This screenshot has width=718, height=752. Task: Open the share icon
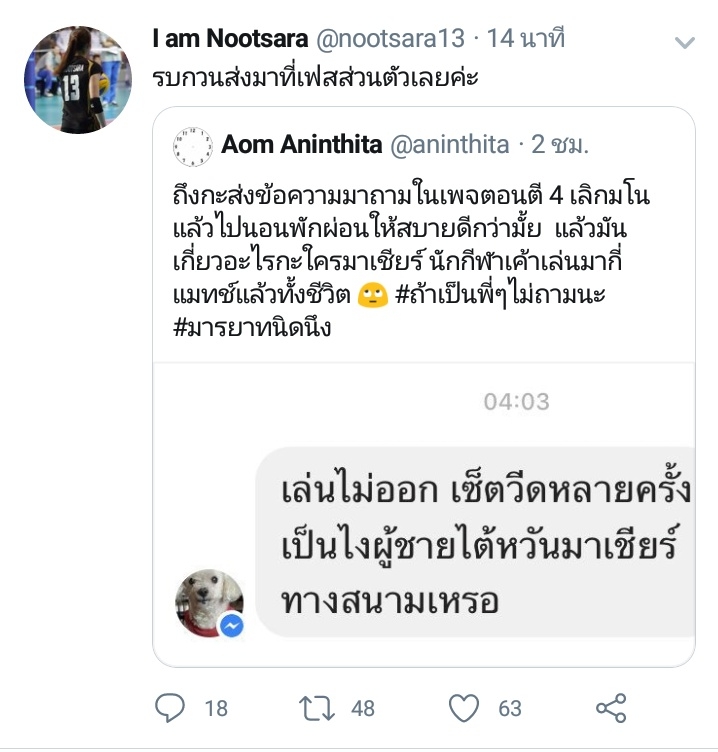pyautogui.click(x=611, y=708)
